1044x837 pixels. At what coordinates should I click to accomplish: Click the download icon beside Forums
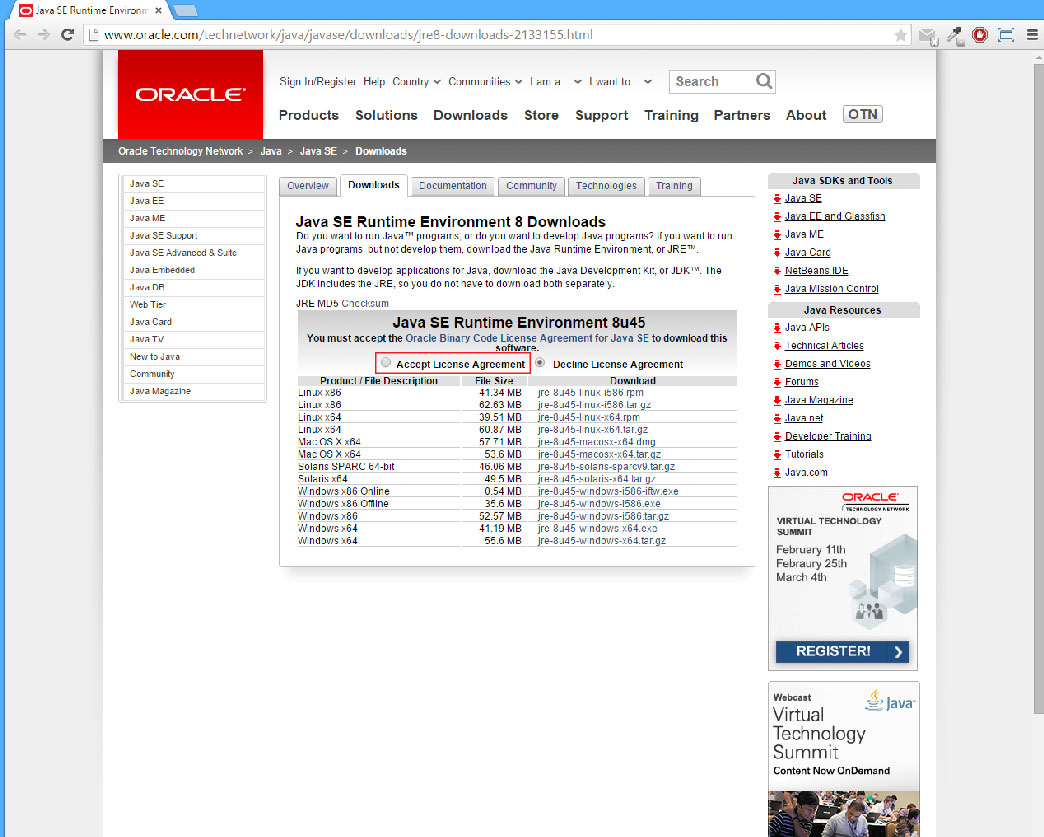click(777, 382)
